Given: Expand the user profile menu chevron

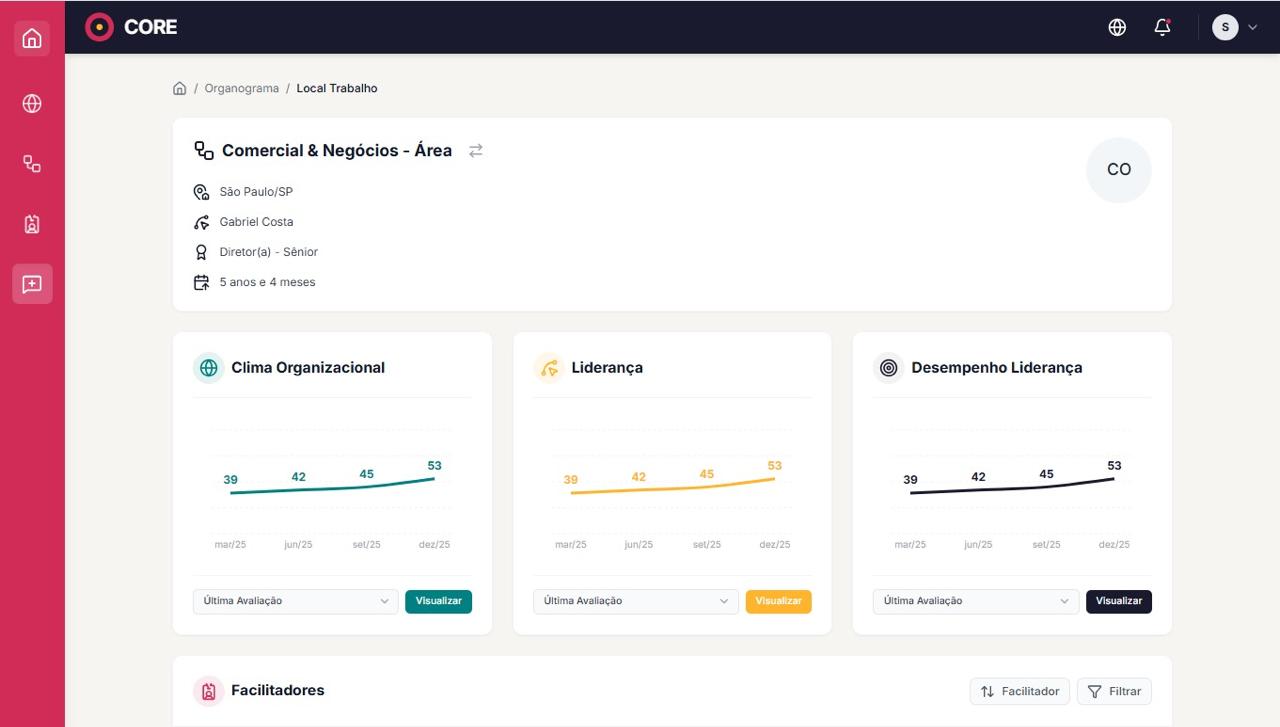Looking at the screenshot, I should tap(1252, 27).
